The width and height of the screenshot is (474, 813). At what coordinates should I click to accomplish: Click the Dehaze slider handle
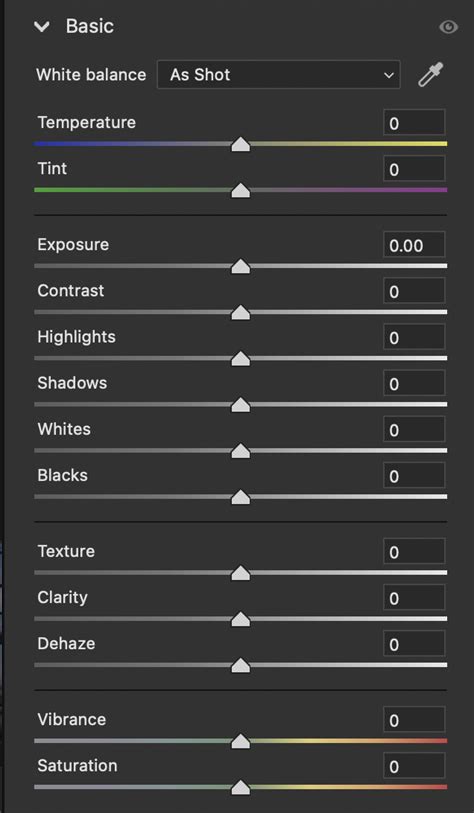point(241,666)
